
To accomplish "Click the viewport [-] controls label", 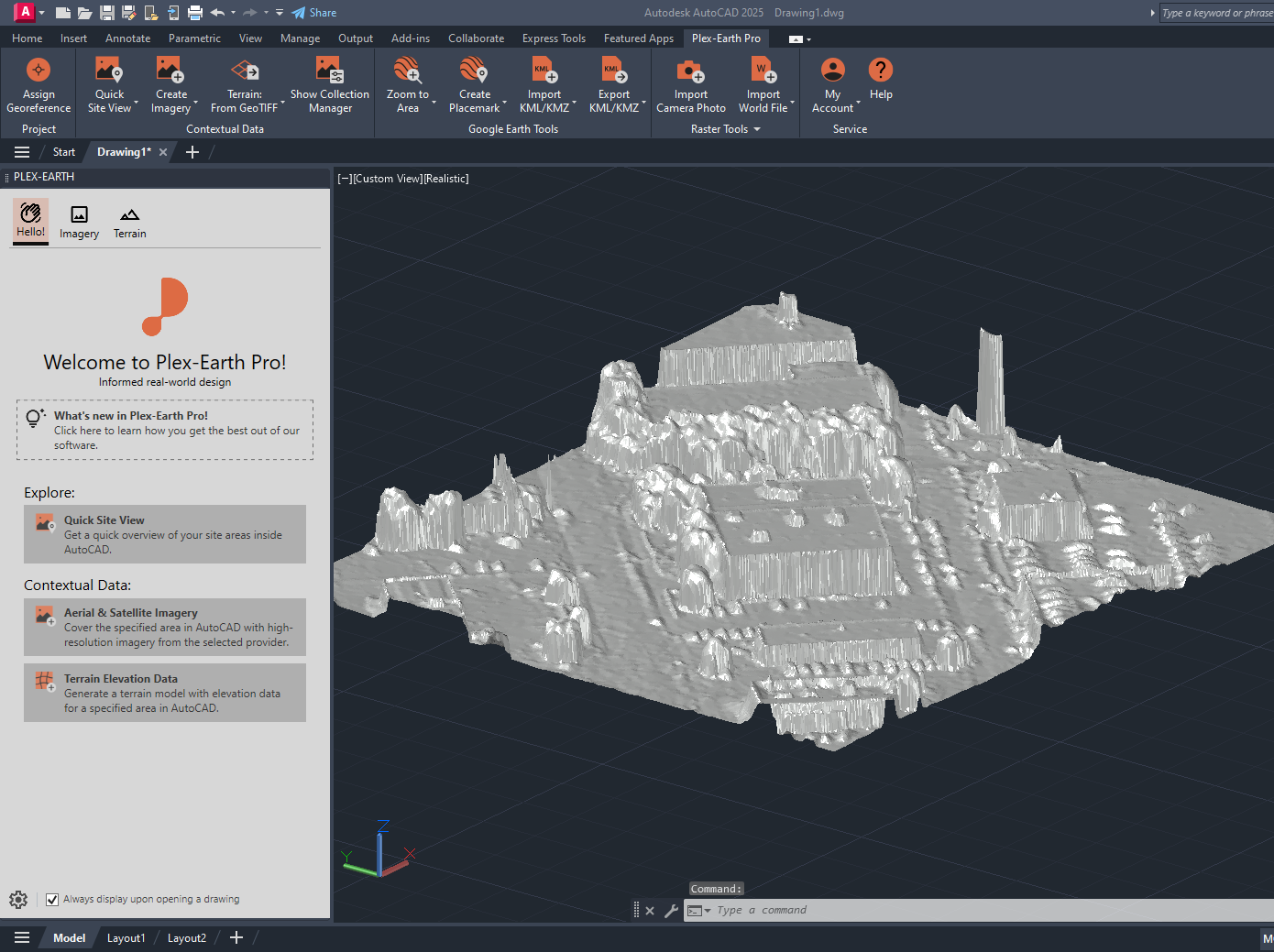I will 345,179.
